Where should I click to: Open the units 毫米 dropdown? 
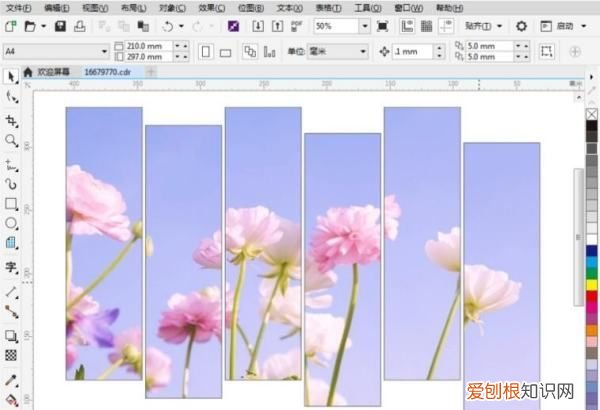(x=363, y=51)
